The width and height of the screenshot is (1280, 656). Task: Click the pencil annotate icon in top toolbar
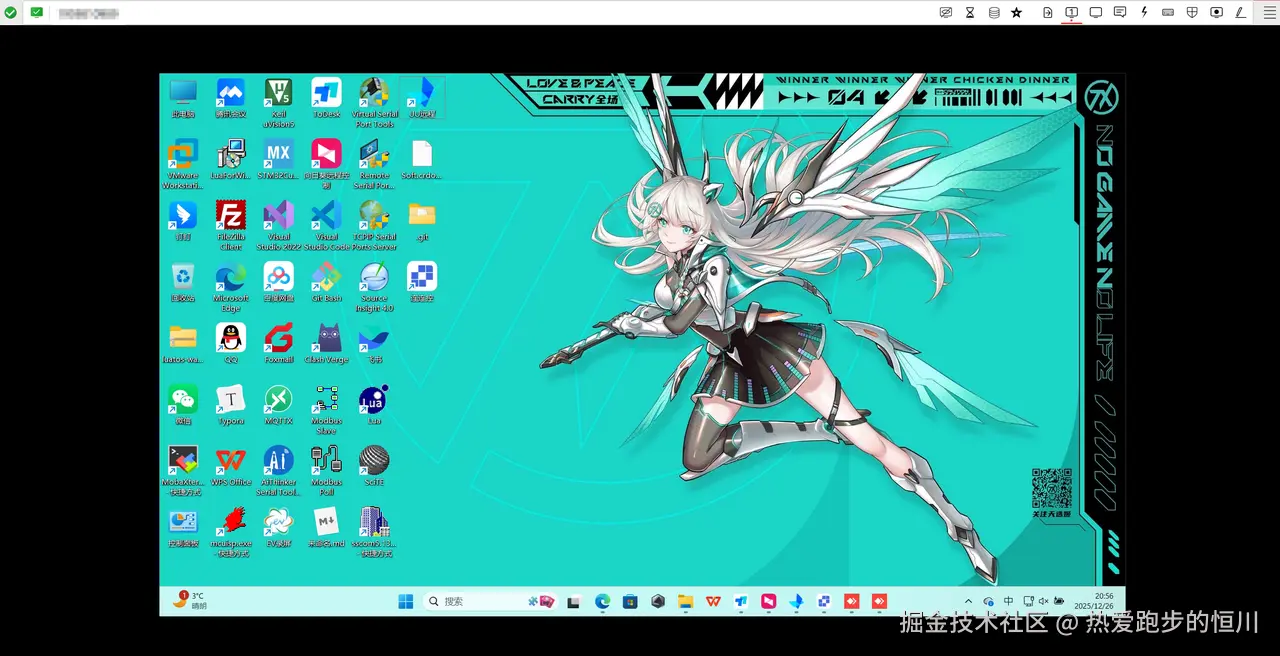coord(1240,12)
